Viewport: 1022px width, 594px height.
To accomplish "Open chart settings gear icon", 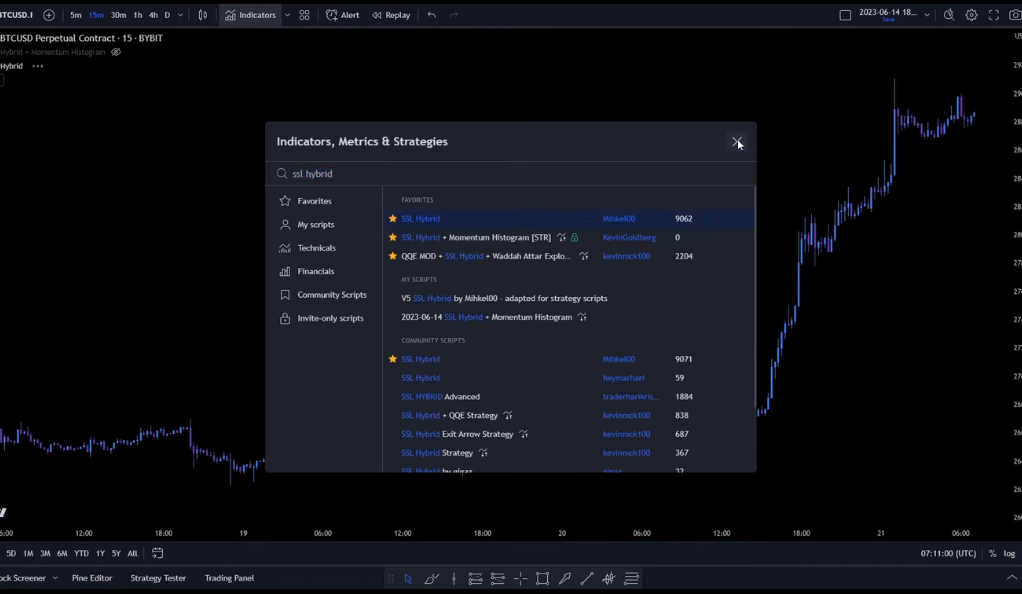I will click(x=971, y=14).
